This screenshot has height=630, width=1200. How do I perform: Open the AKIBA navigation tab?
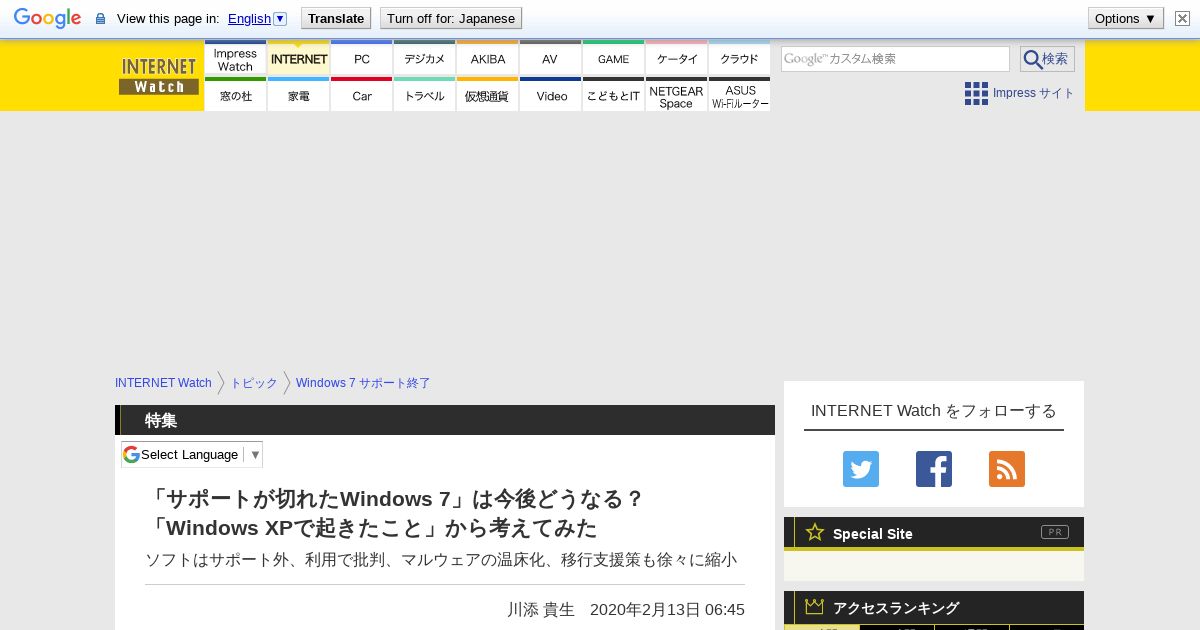[487, 59]
